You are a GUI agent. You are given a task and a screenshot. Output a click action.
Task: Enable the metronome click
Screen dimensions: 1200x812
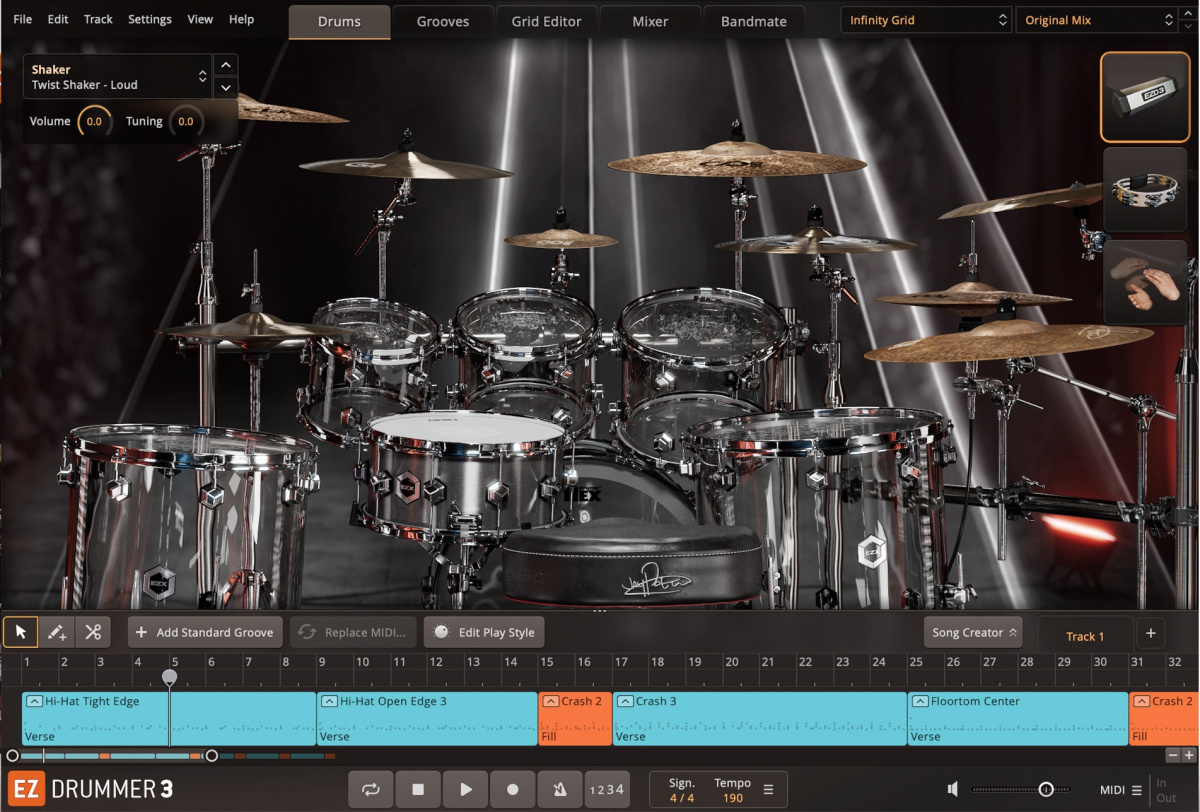coord(559,789)
